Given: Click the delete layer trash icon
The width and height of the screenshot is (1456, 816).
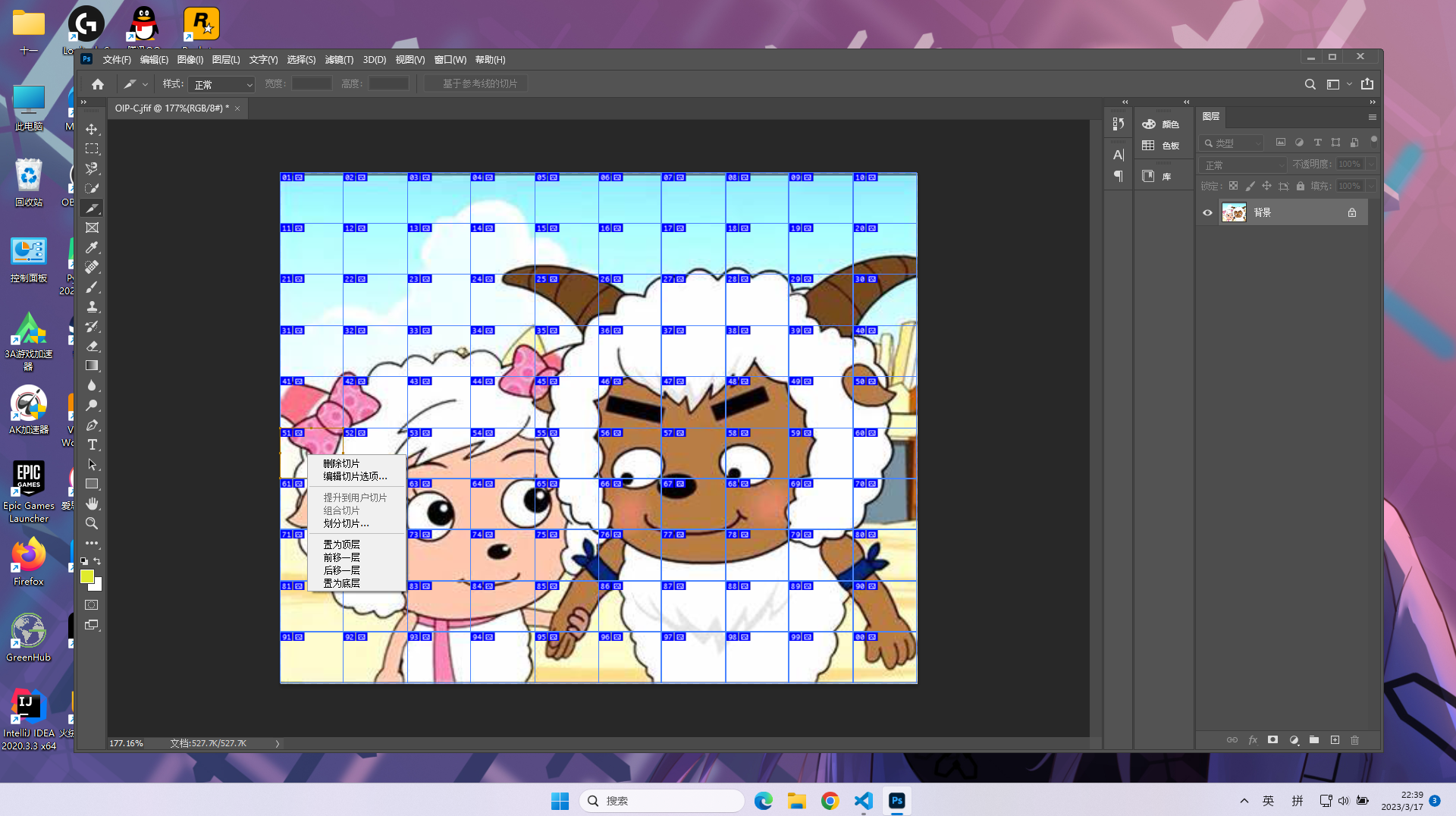Looking at the screenshot, I should click(1355, 740).
